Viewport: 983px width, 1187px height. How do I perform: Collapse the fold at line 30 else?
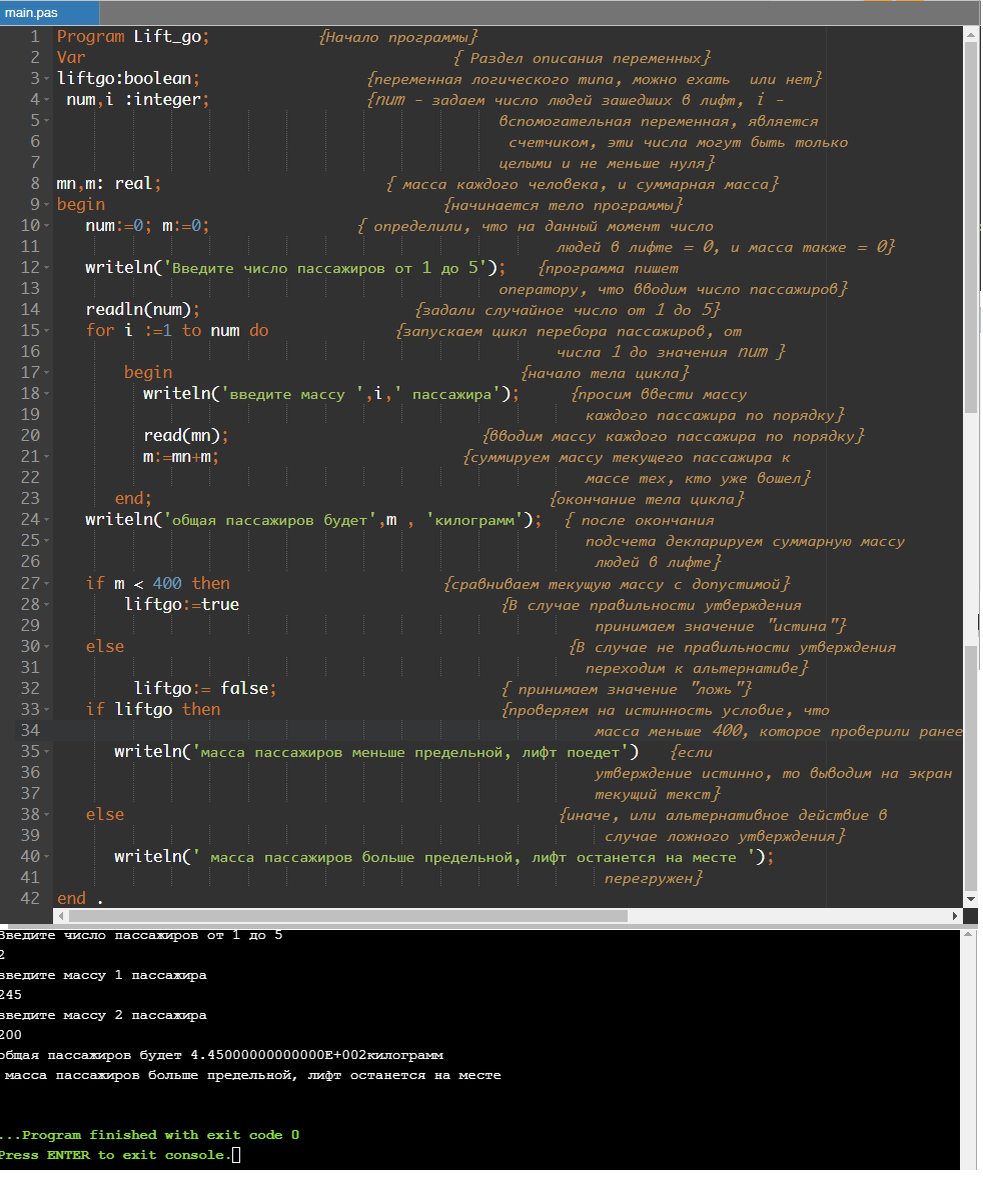coord(47,647)
